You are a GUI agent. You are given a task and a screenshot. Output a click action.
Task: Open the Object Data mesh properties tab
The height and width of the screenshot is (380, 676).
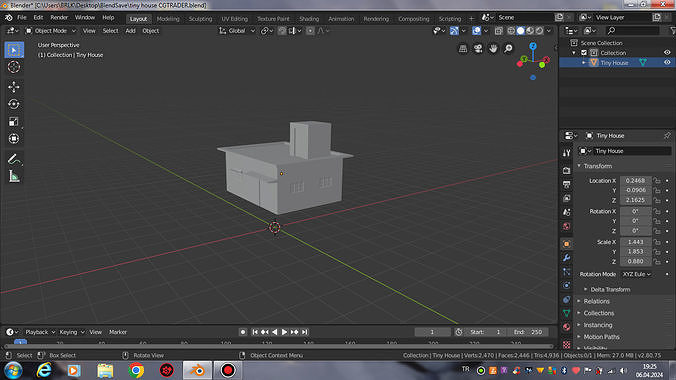[566, 313]
